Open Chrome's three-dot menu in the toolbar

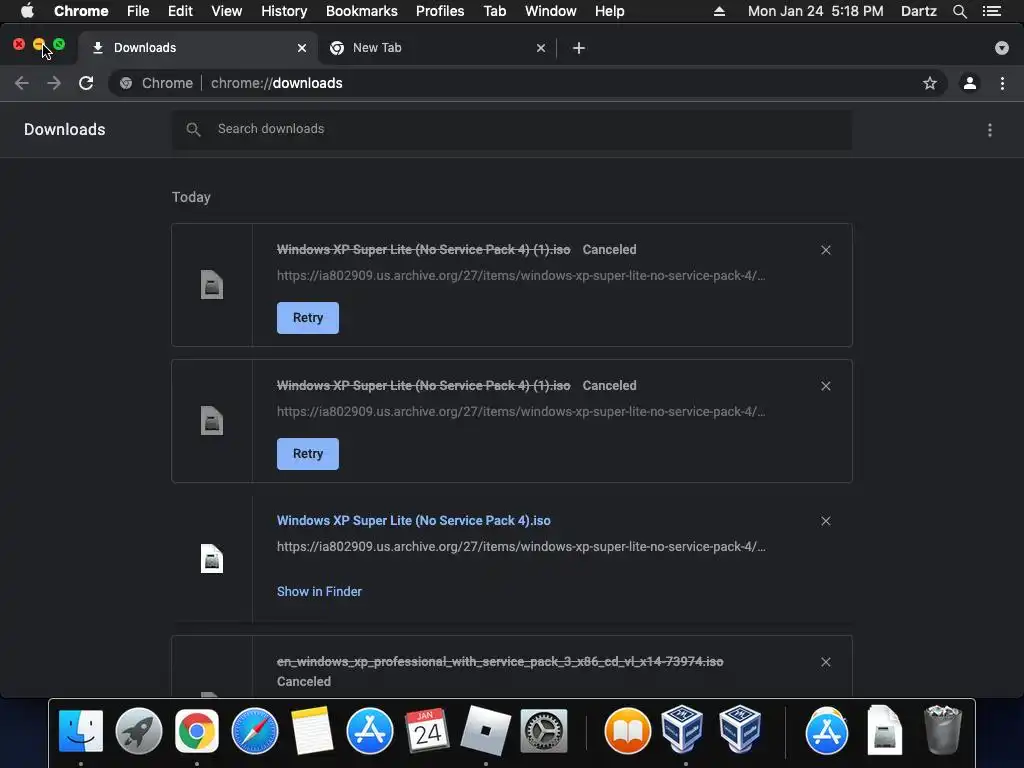[1002, 83]
